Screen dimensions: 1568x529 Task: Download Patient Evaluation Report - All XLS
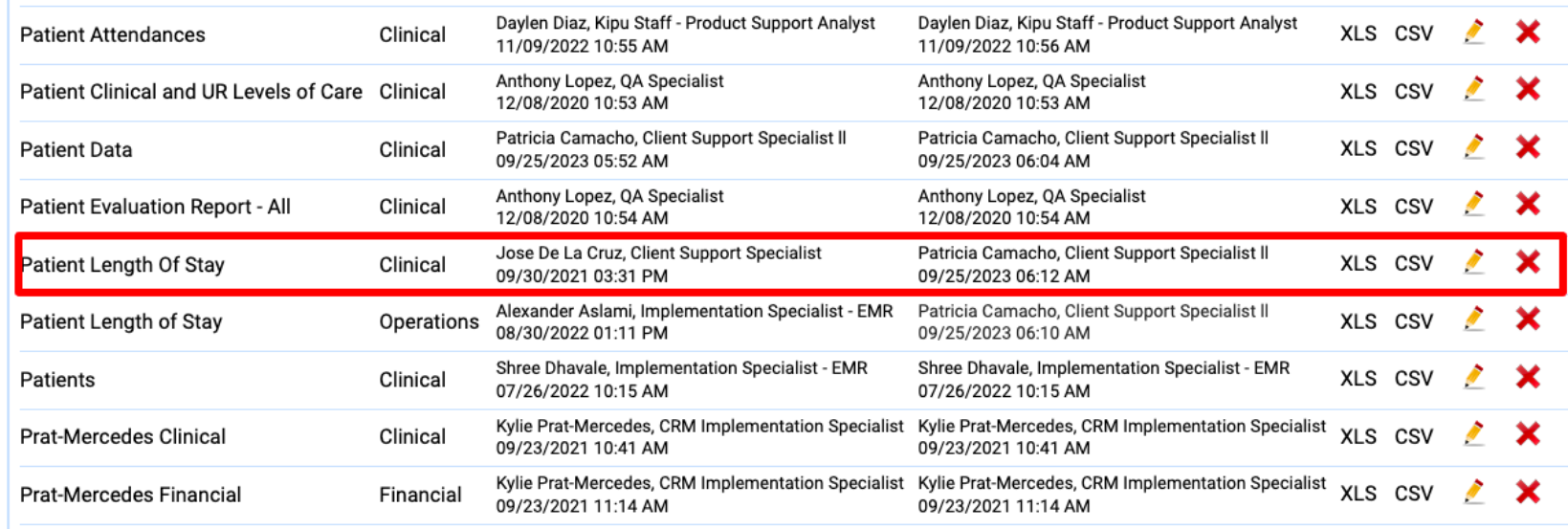1358,207
